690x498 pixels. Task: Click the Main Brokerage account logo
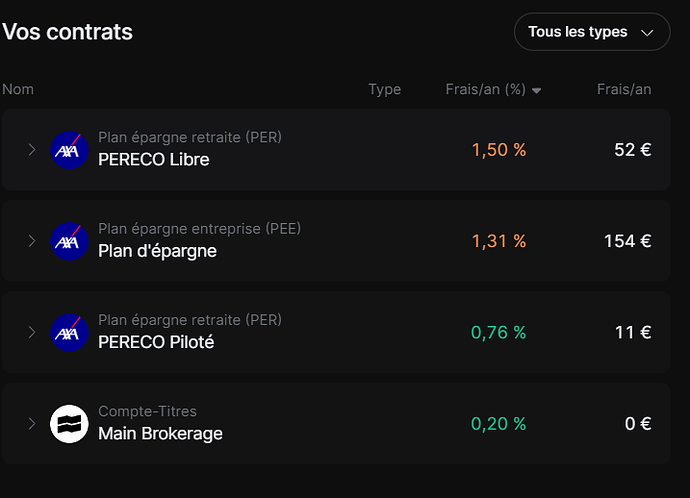coord(69,424)
